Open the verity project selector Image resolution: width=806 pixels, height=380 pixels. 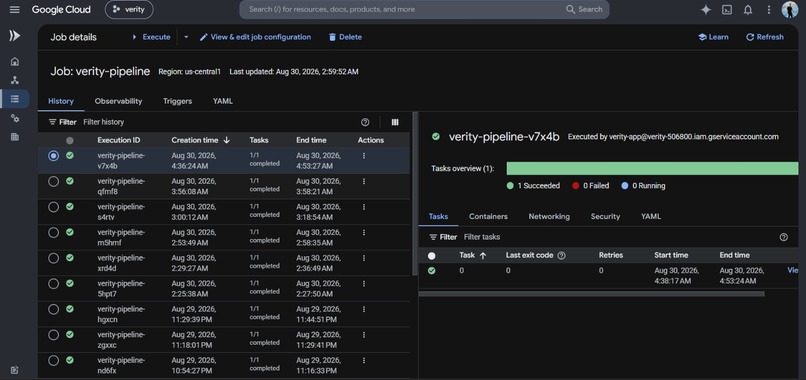[129, 10]
